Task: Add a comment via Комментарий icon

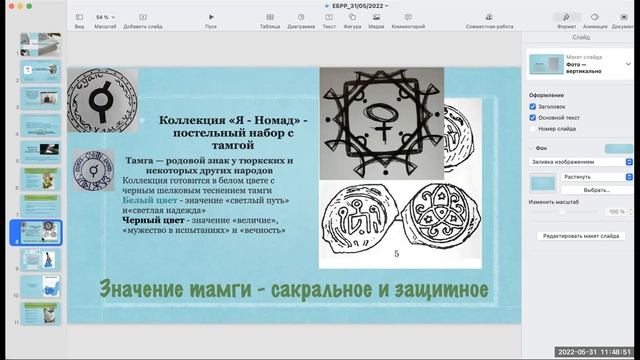Action: click(x=408, y=17)
